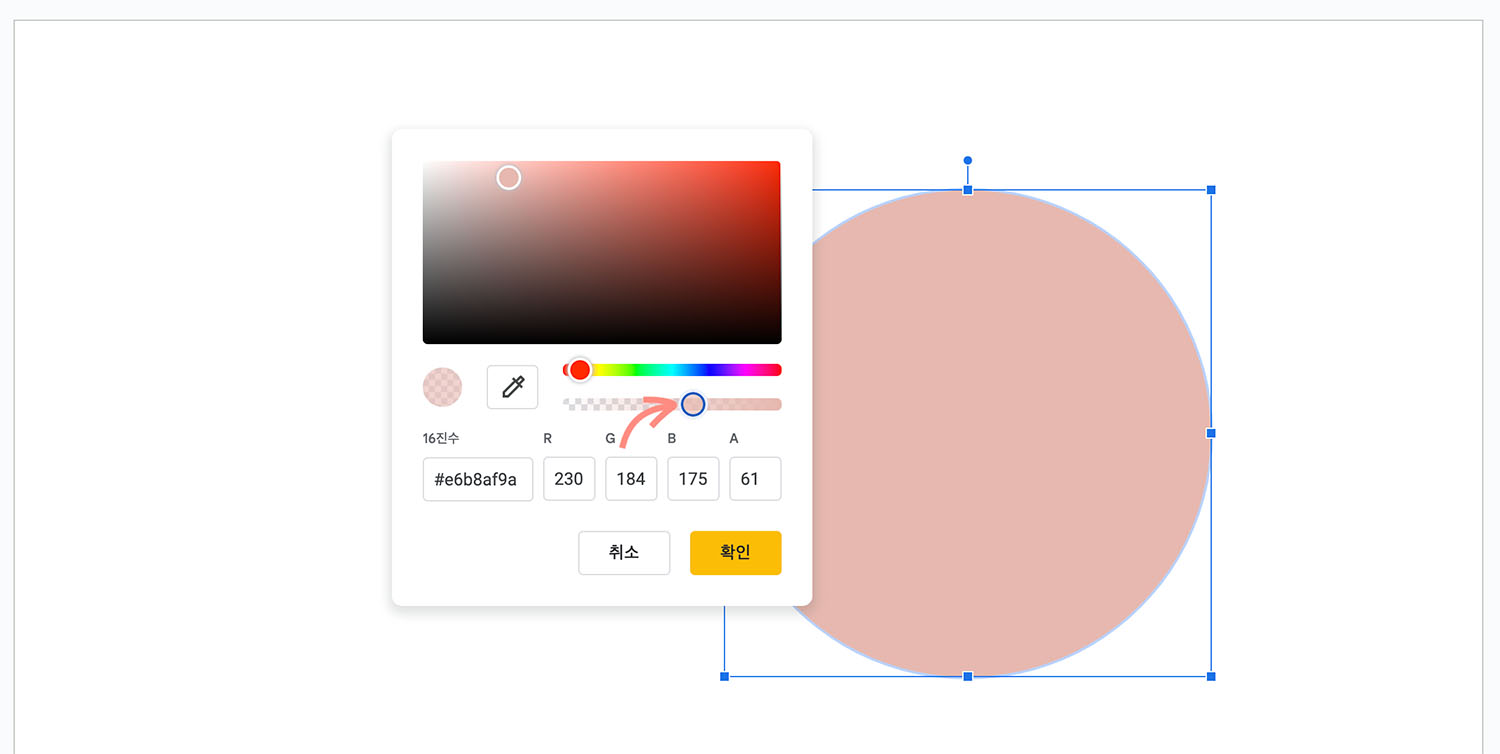Click the top-middle resize handle
The image size is (1500, 754).
[967, 189]
